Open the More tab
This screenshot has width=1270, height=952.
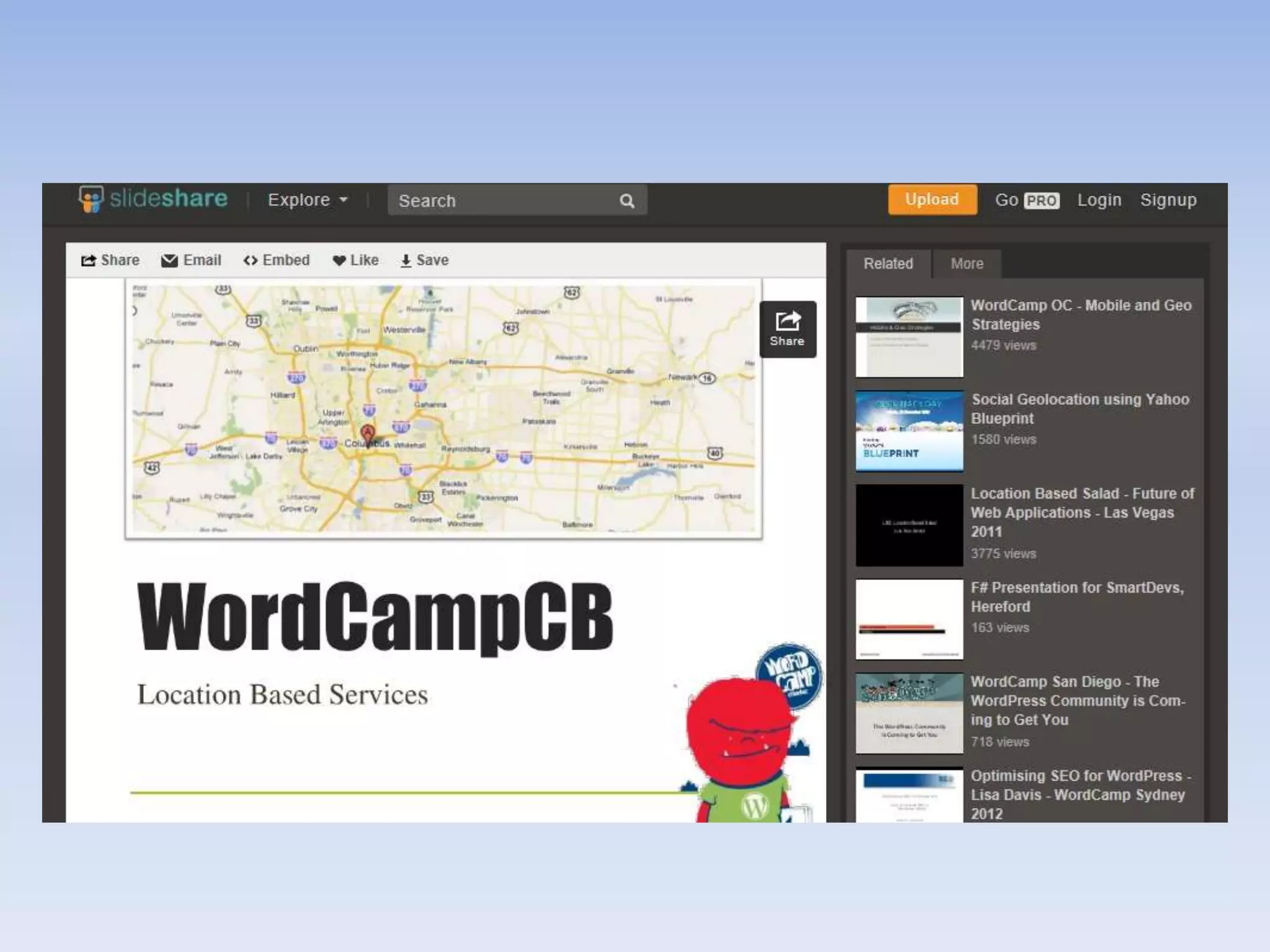(x=967, y=264)
